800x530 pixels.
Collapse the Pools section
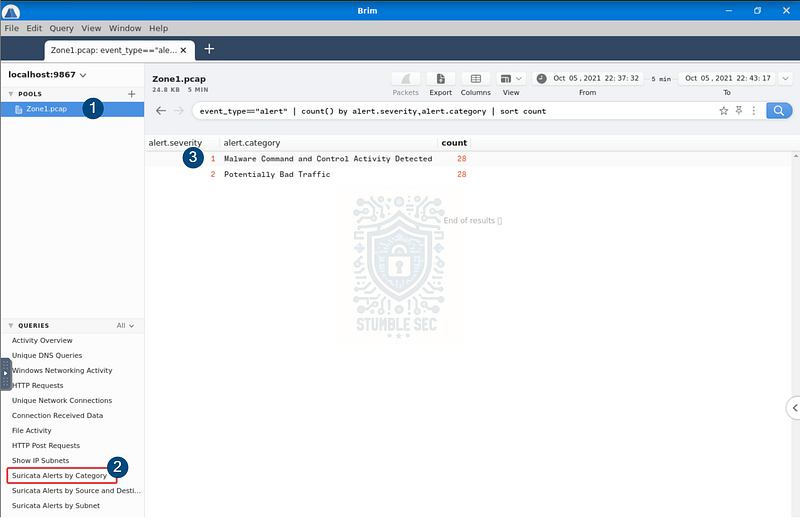click(x=11, y=94)
